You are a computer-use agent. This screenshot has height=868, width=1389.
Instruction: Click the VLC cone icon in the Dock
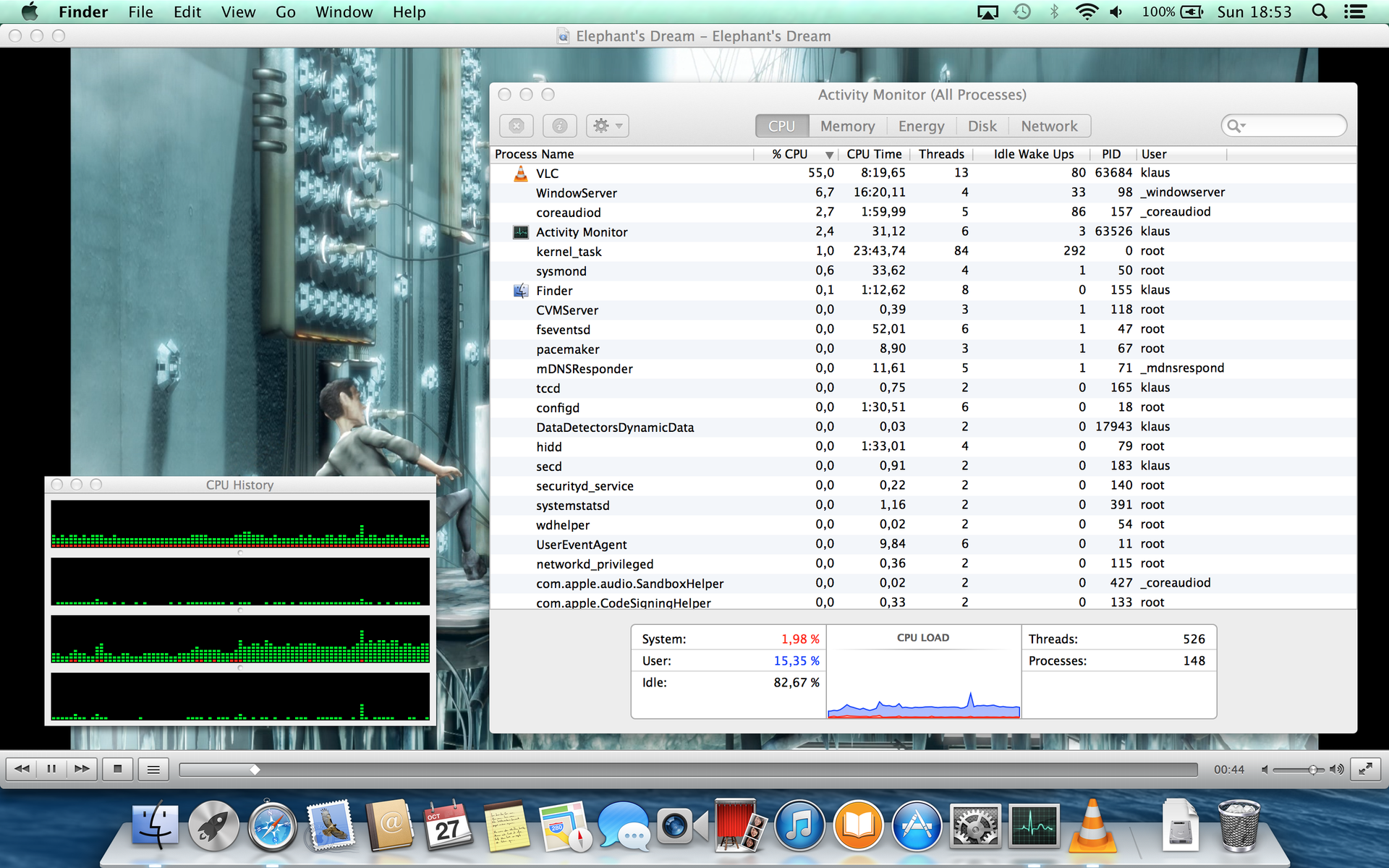tap(1092, 825)
